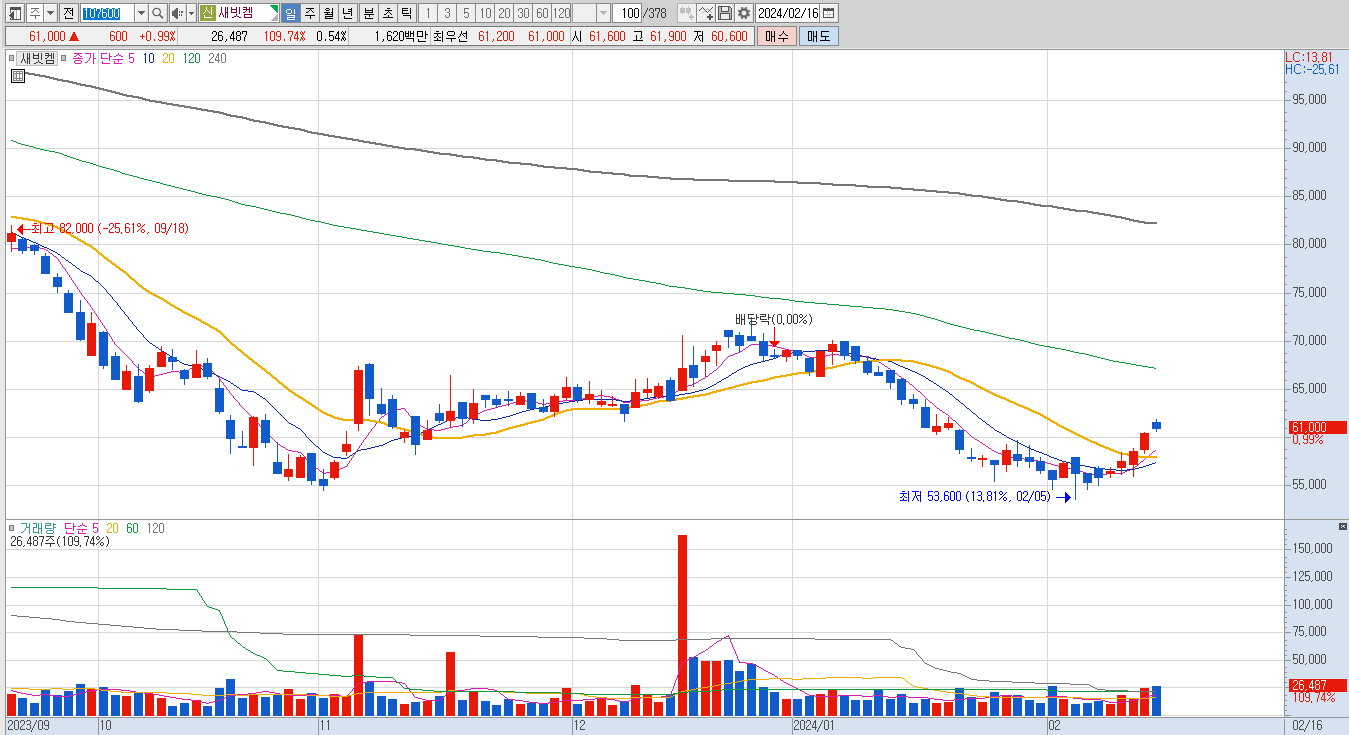This screenshot has height=735, width=1349.
Task: Click the 2024/01 time axis label
Action: pyautogui.click(x=814, y=725)
